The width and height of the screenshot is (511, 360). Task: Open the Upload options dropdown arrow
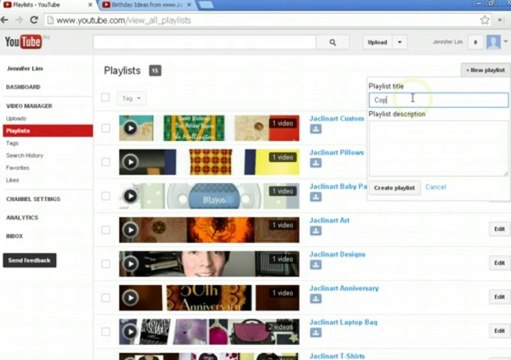[x=399, y=42]
